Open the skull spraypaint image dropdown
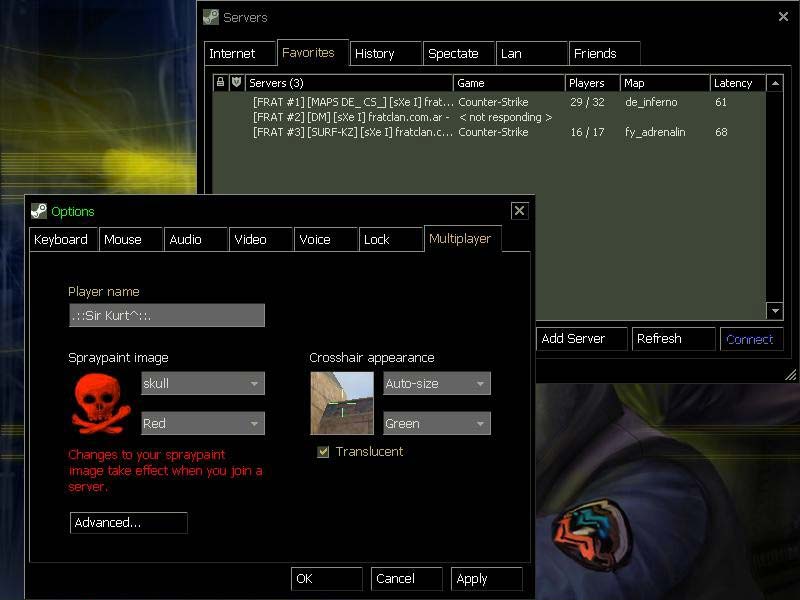Image resolution: width=800 pixels, height=600 pixels. pyautogui.click(x=203, y=383)
